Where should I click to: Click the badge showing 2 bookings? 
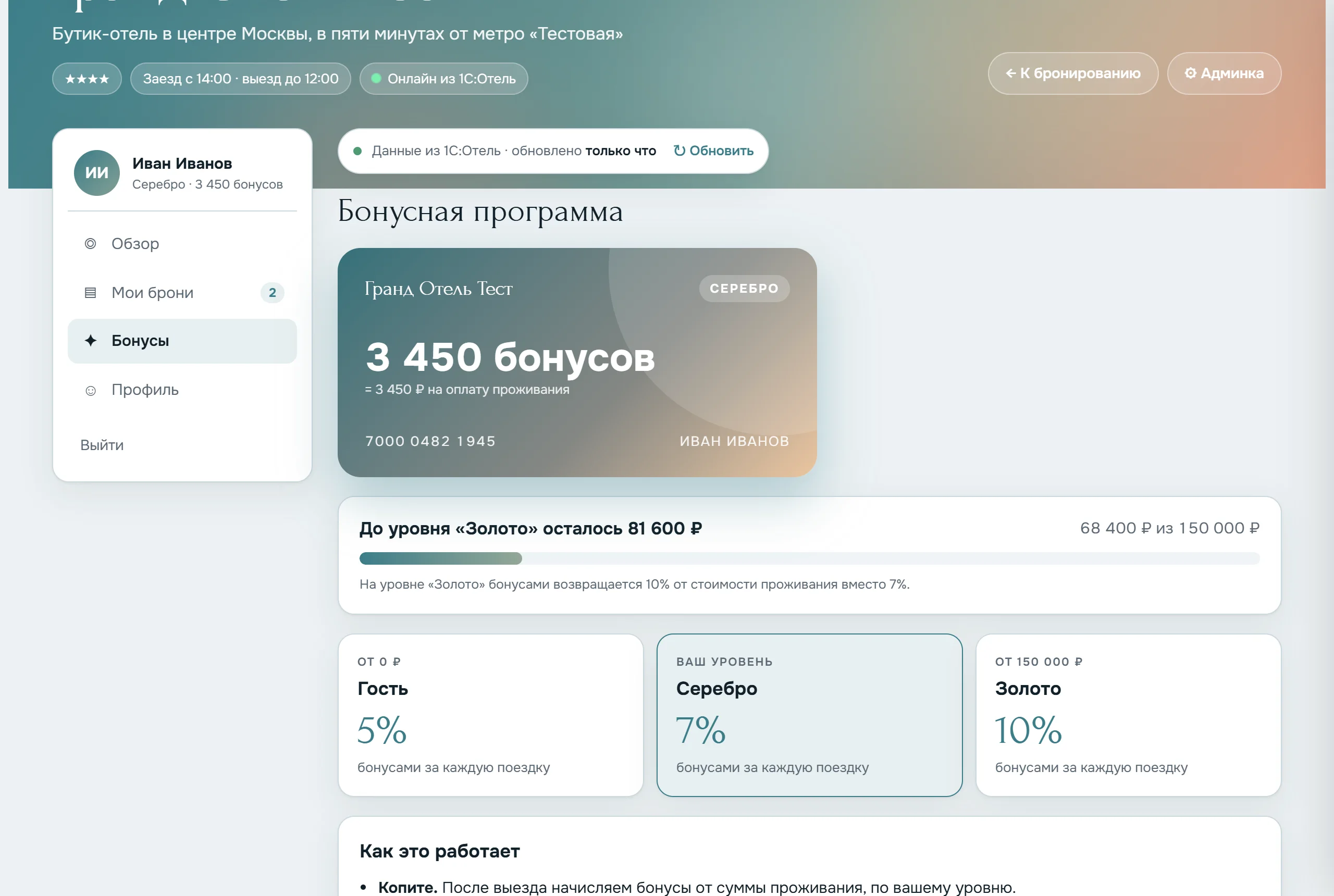tap(272, 293)
